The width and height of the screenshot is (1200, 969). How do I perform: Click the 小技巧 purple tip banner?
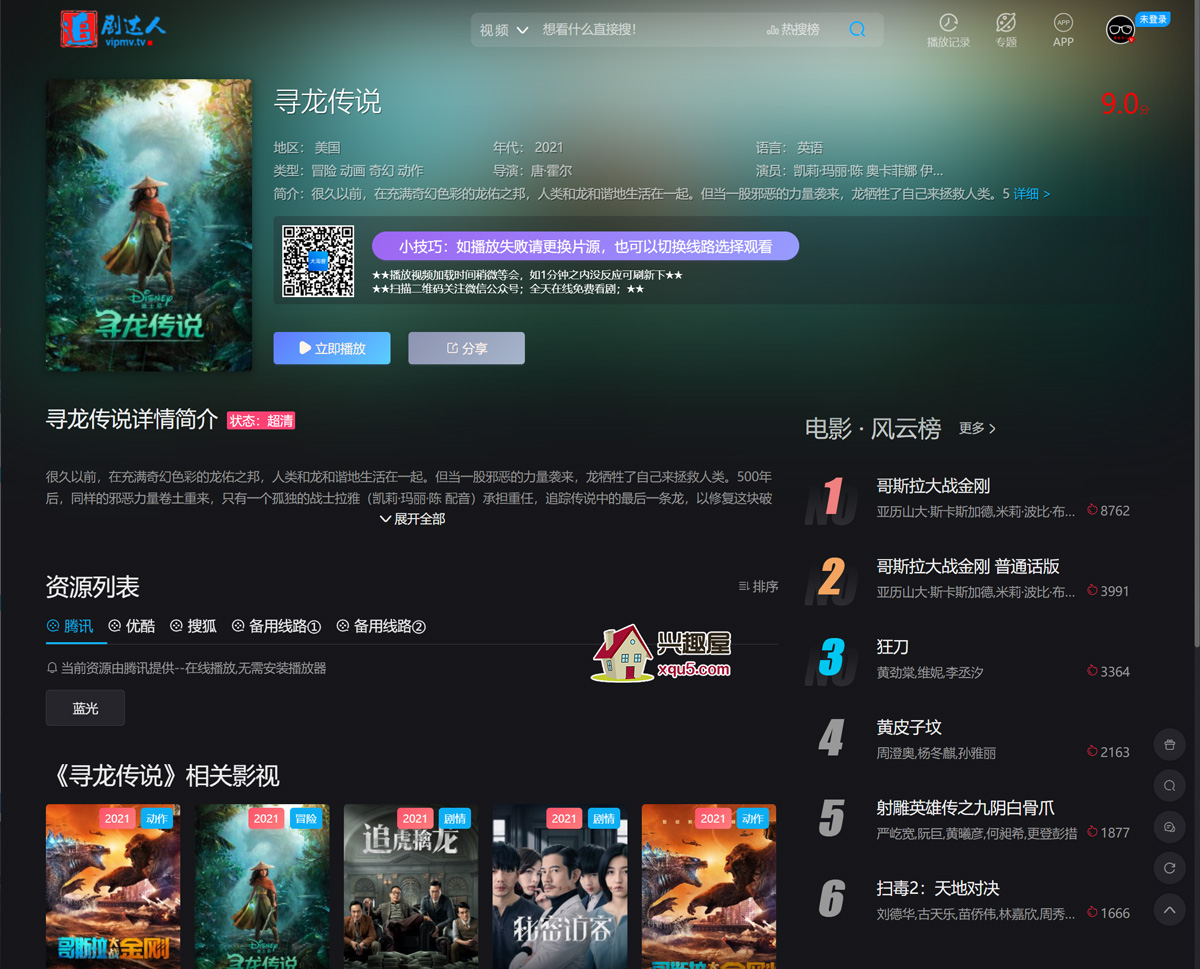pyautogui.click(x=585, y=246)
